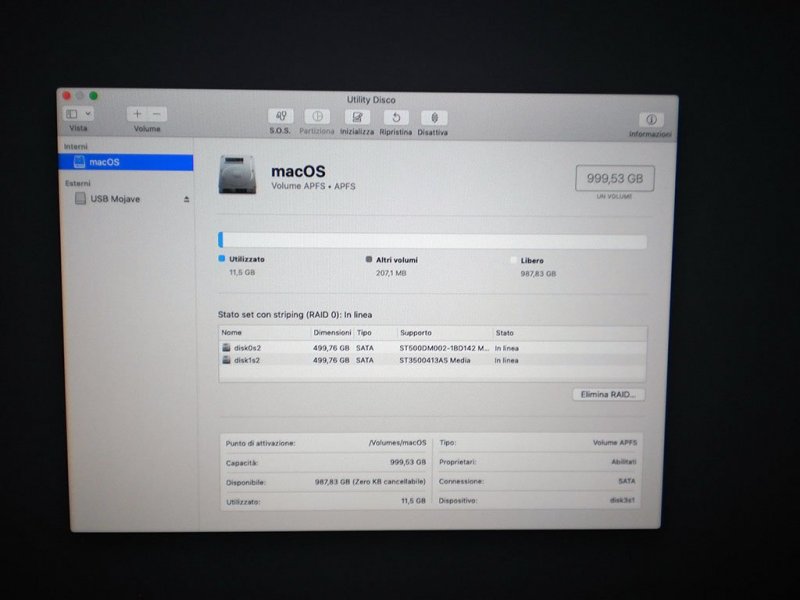Click the Partiziona toolbar icon
Image resolution: width=800 pixels, height=600 pixels.
pyautogui.click(x=317, y=117)
